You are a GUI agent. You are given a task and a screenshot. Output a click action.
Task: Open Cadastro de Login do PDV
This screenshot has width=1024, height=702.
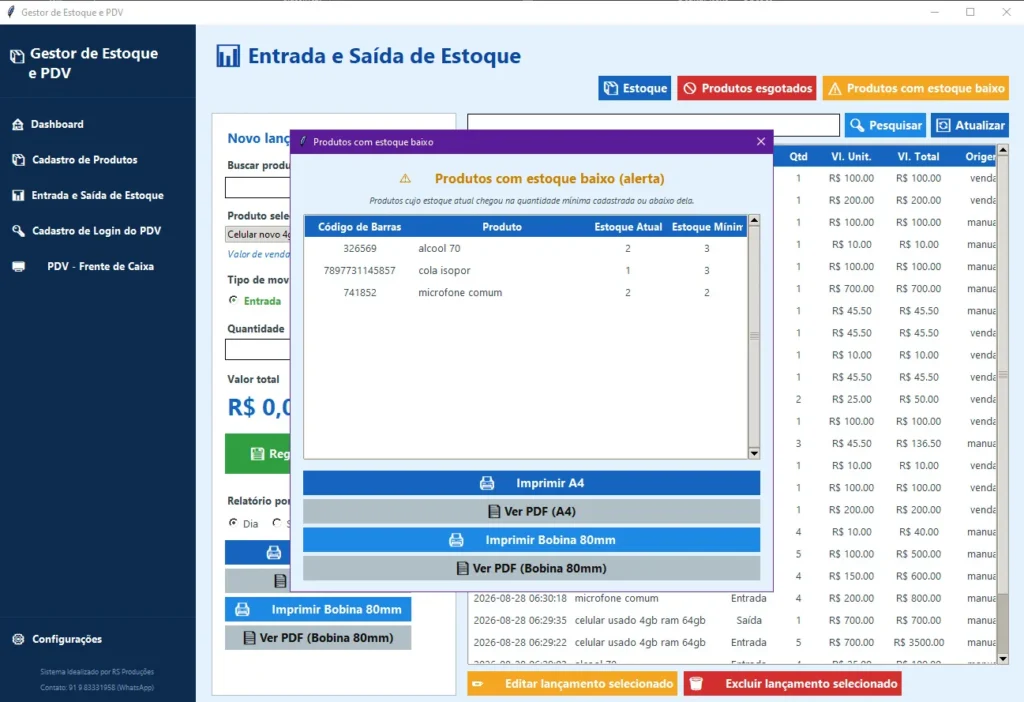coord(96,231)
